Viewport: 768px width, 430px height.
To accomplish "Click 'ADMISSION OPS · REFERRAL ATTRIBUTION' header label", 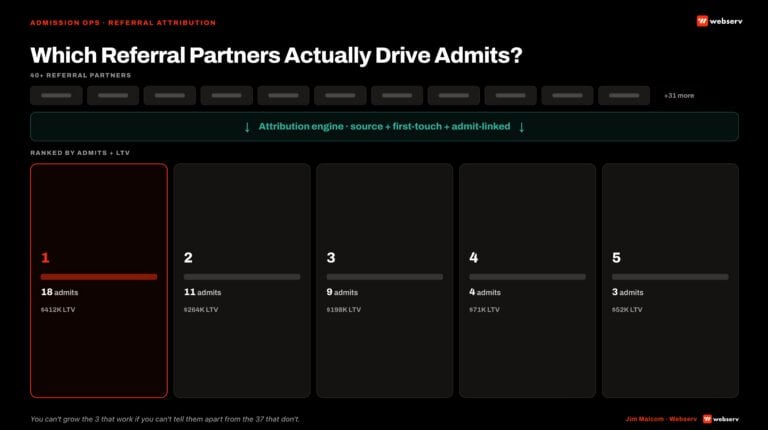I will pos(123,23).
